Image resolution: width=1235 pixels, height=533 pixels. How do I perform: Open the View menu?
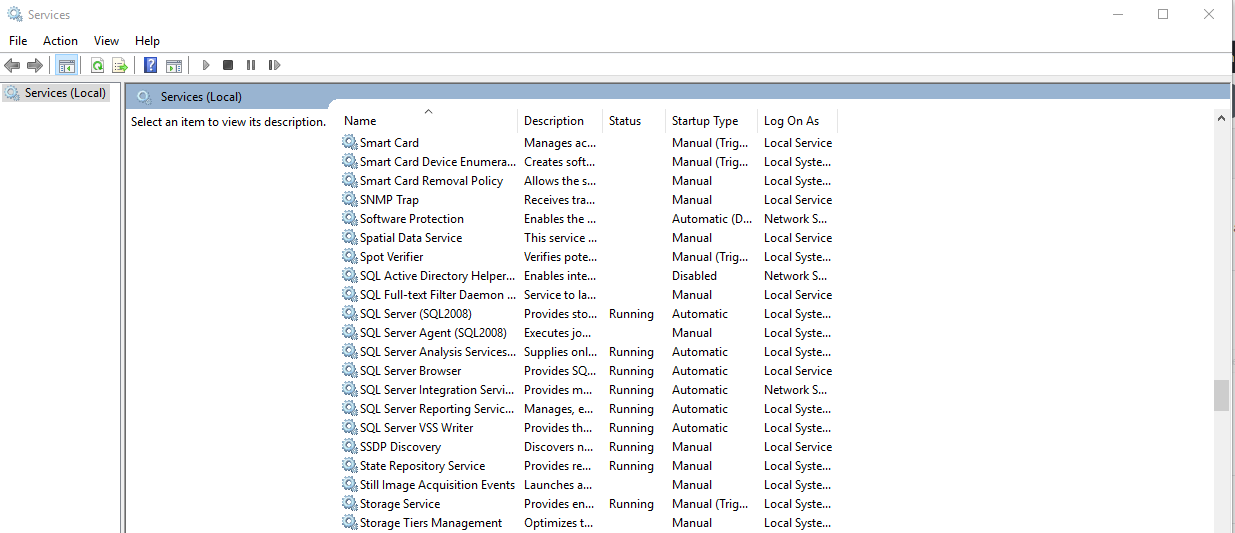click(106, 41)
